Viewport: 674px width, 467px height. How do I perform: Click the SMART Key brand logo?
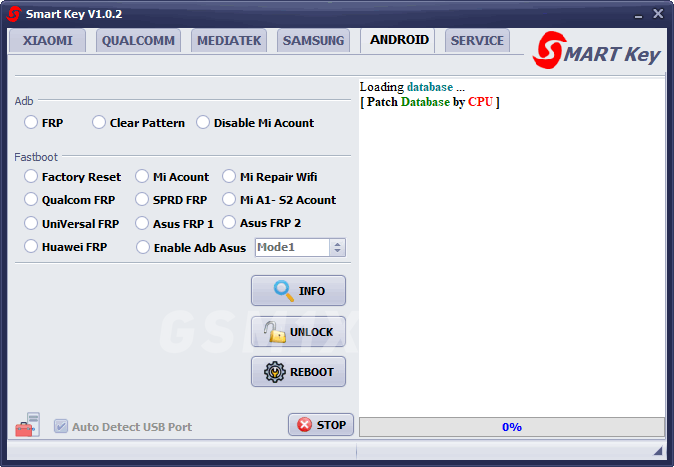pos(597,51)
